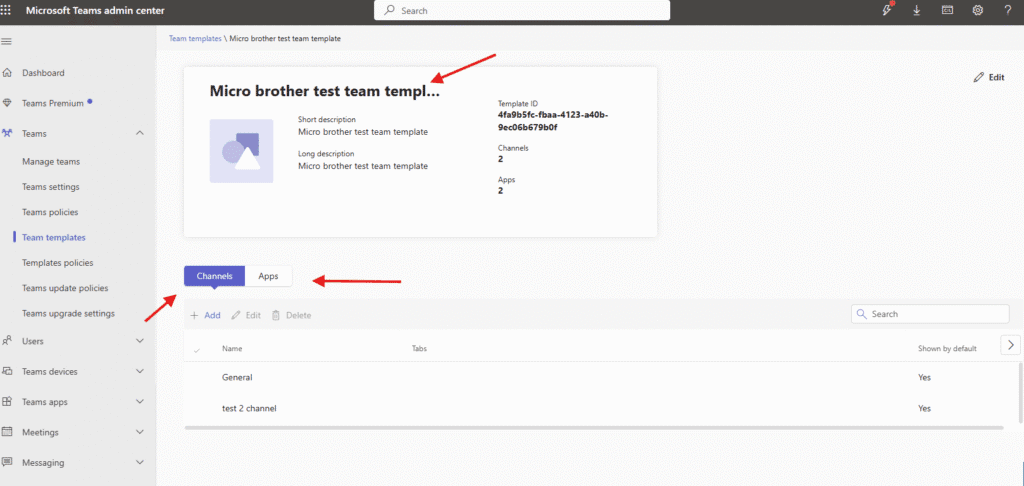
Task: Select the General channel row
Action: pos(237,377)
